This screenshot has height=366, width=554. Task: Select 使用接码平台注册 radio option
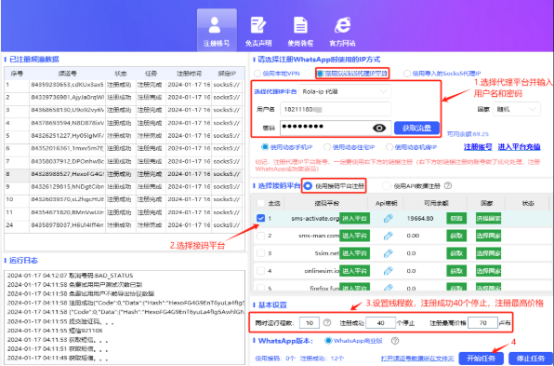coord(308,186)
